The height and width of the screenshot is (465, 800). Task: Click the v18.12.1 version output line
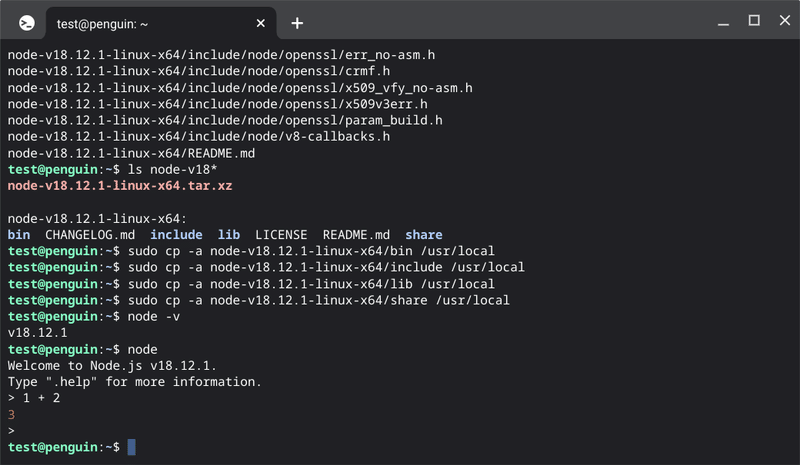click(37, 333)
